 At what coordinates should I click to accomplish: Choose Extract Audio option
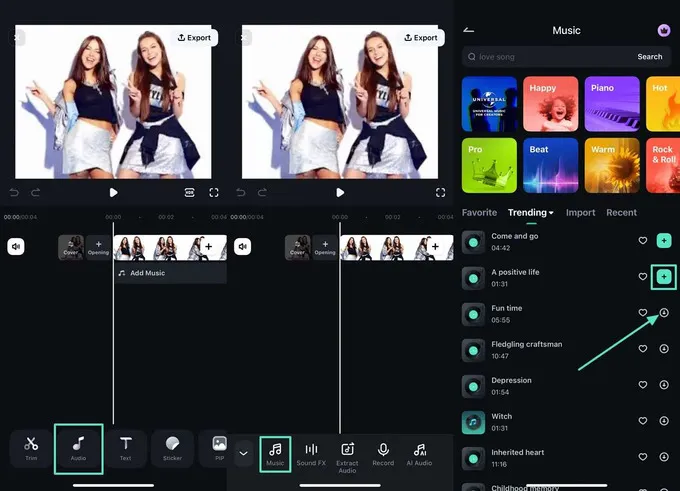[x=347, y=458]
